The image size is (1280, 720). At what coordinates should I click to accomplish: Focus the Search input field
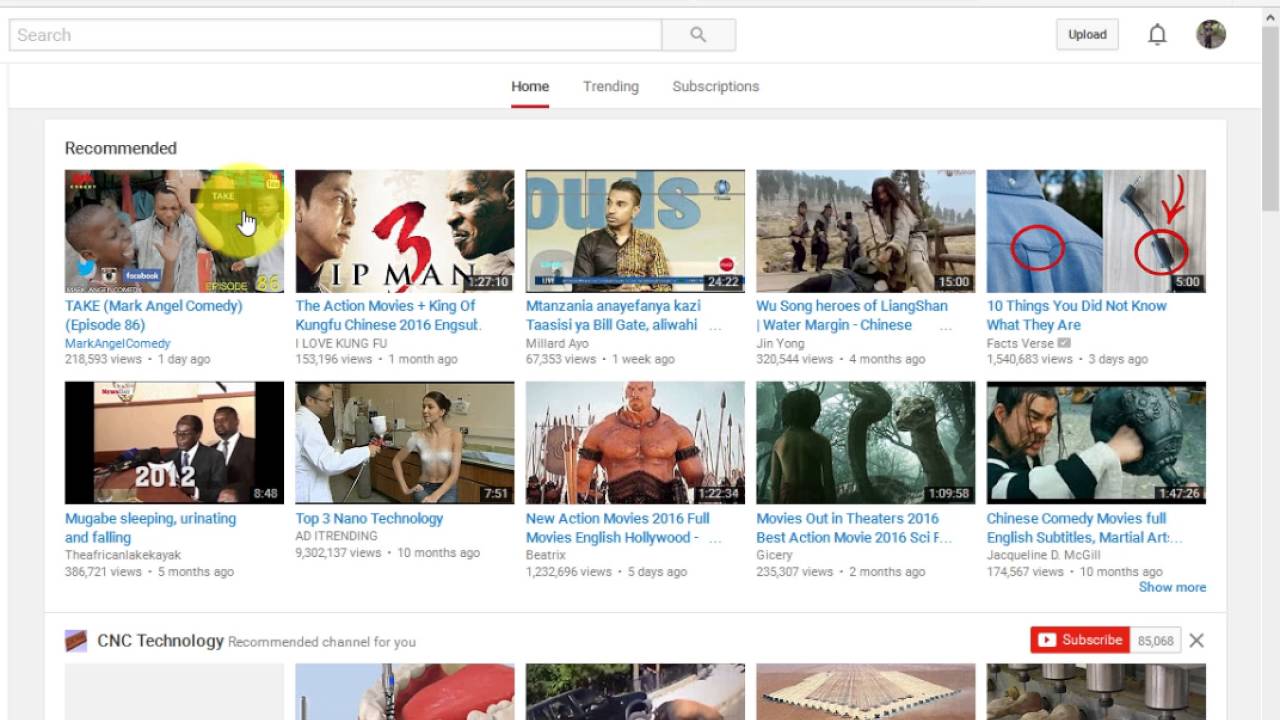(x=336, y=35)
